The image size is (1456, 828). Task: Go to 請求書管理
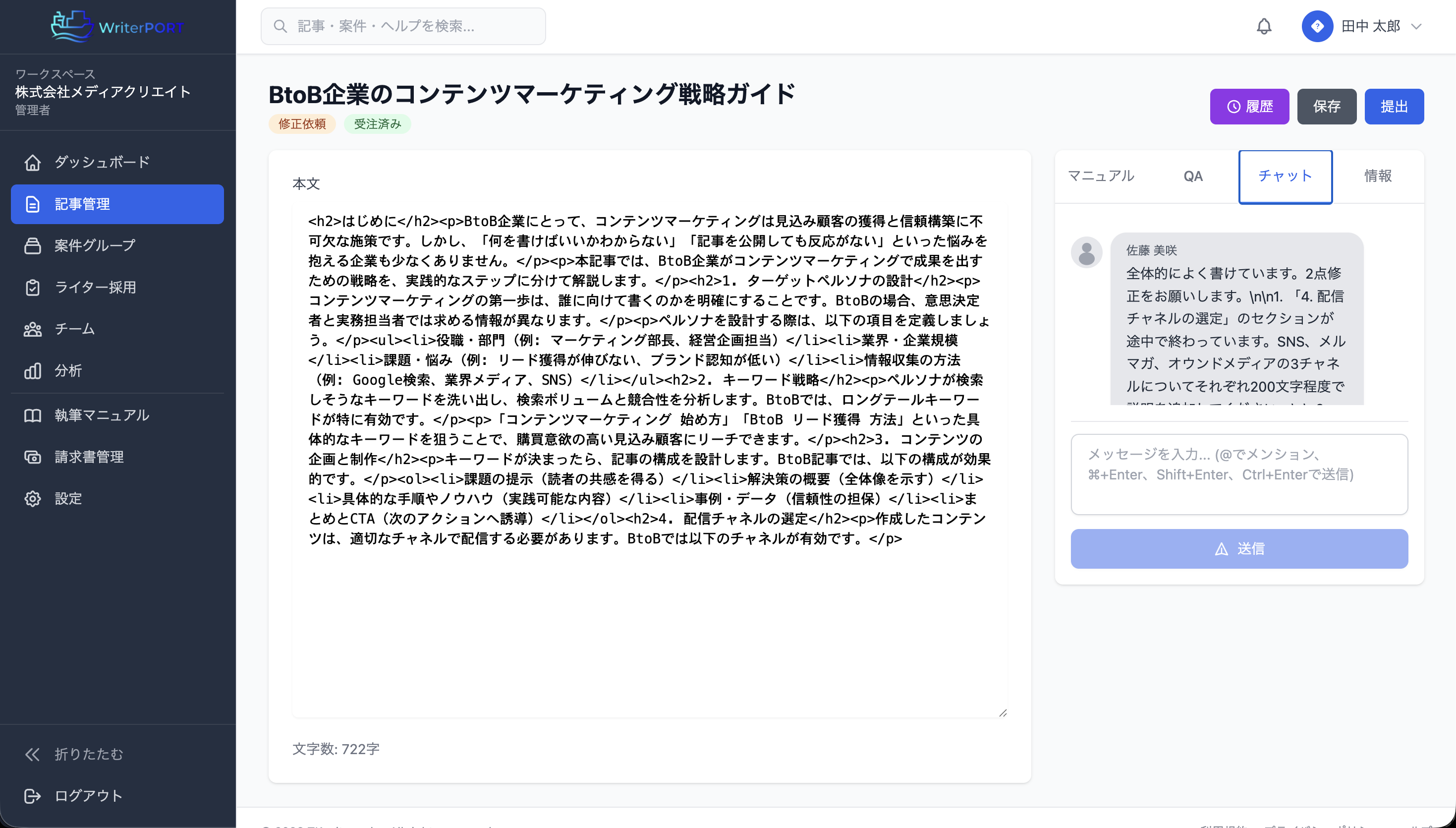[x=117, y=457]
